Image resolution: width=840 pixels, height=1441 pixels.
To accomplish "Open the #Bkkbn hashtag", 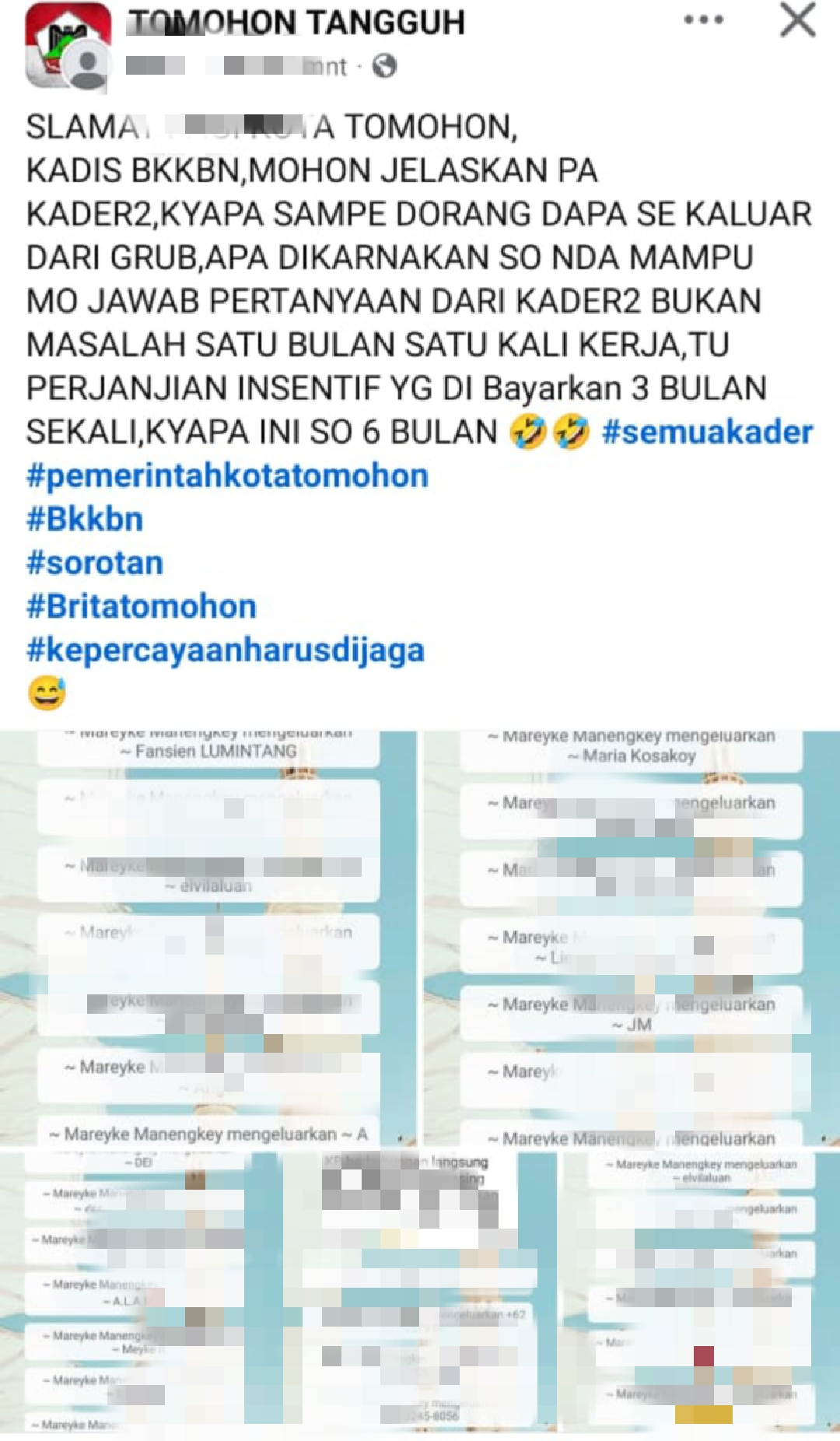I will coord(85,519).
